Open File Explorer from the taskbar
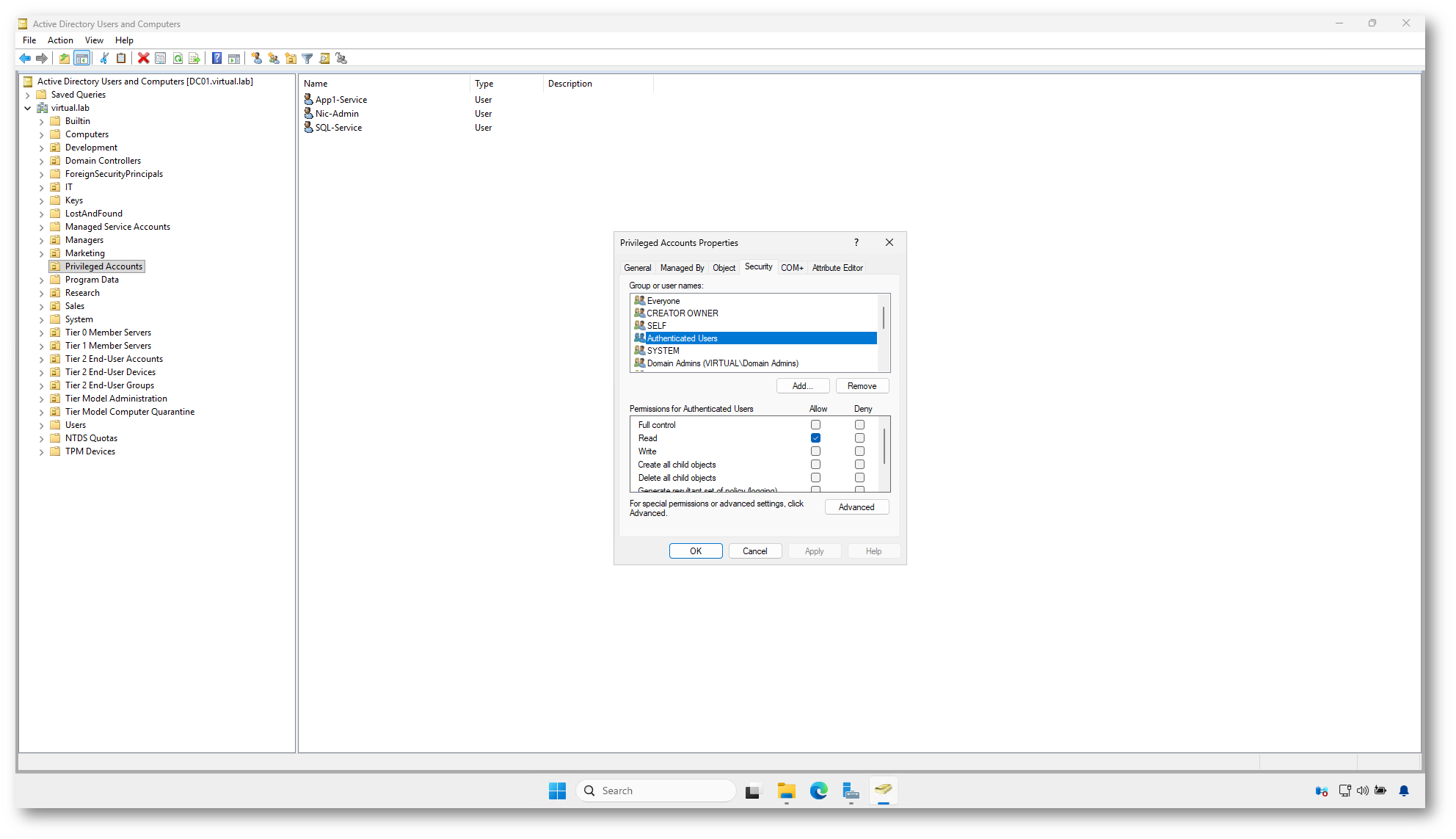 [x=787, y=791]
